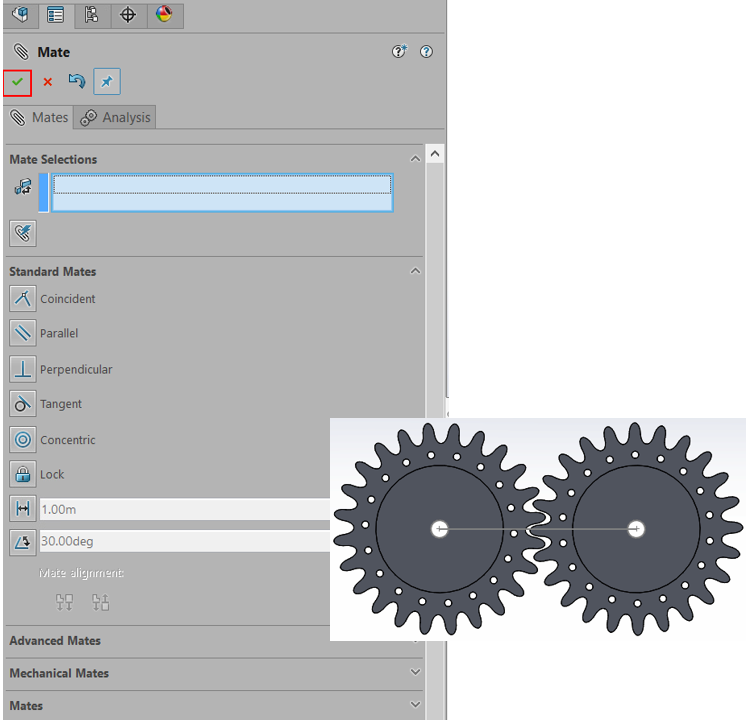Confirm the mate with green checkmark

[17, 82]
